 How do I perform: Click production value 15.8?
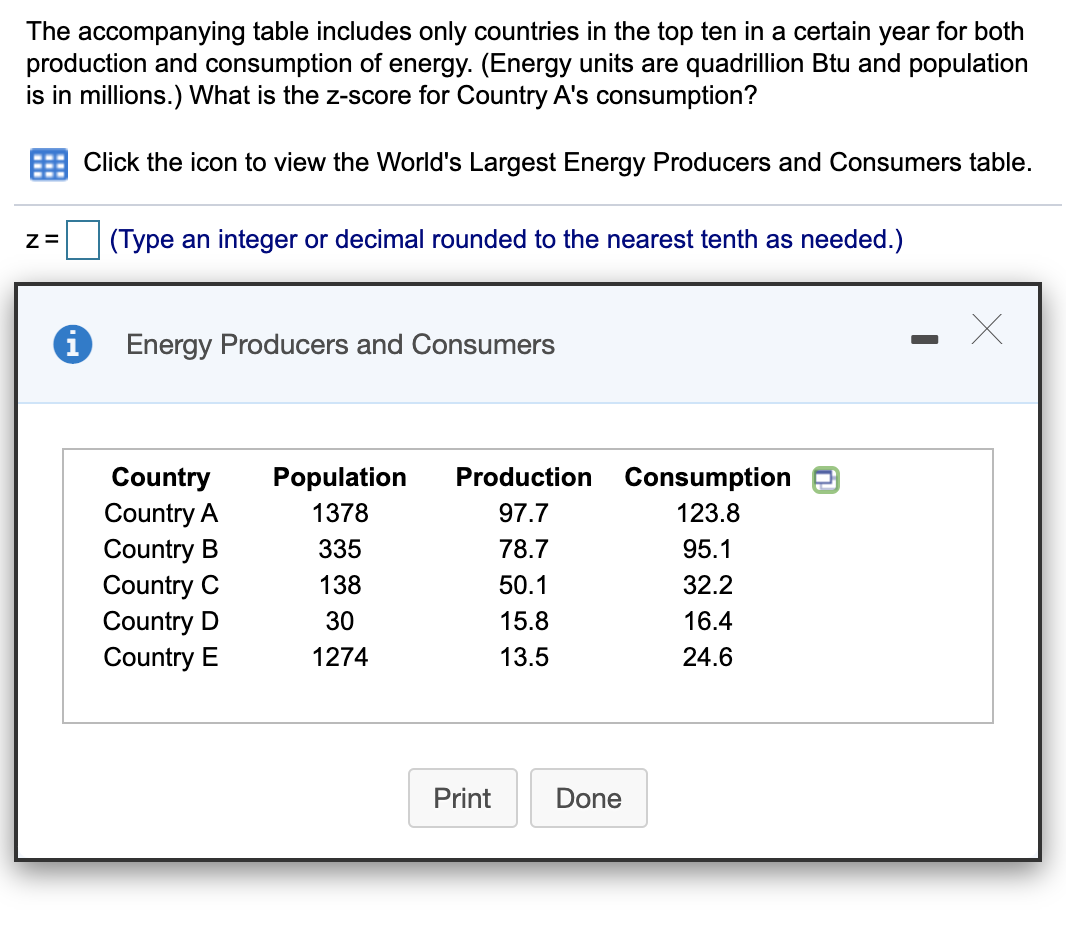pos(523,622)
